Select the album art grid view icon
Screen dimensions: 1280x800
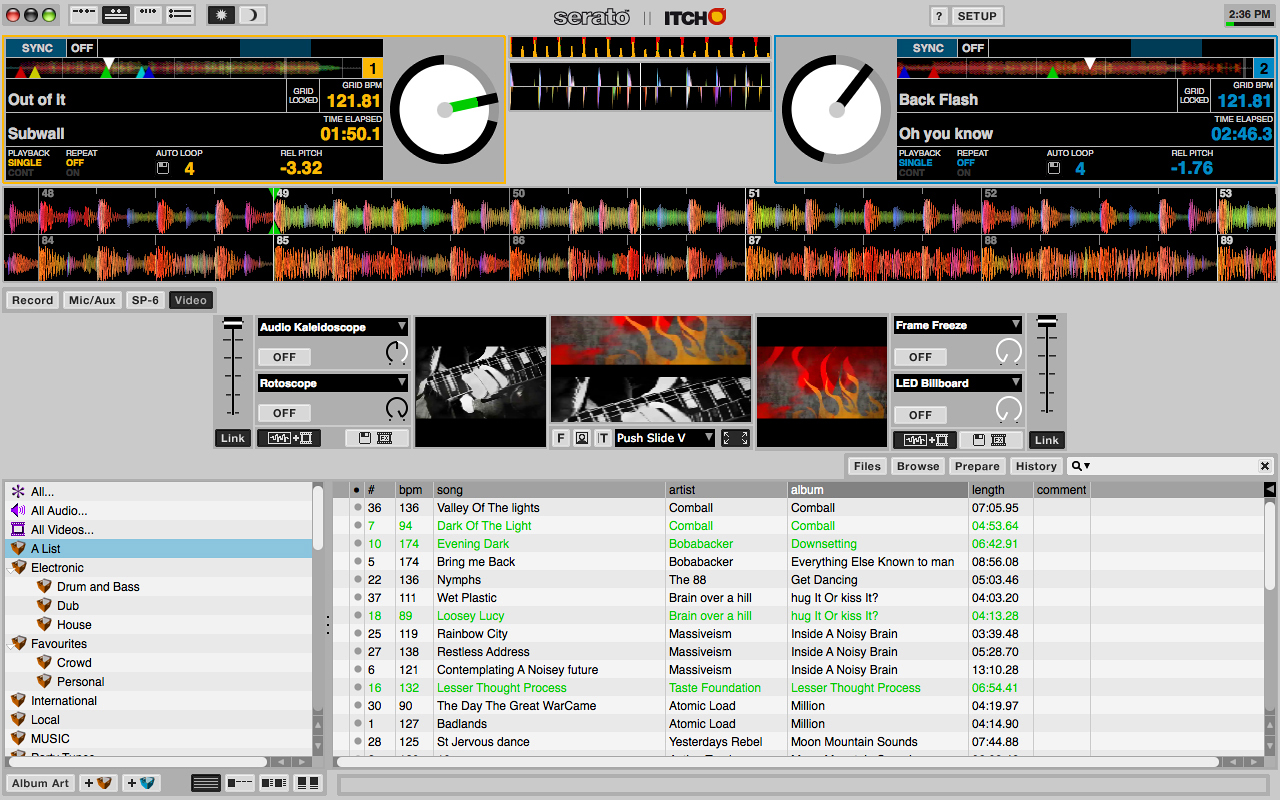coord(308,783)
